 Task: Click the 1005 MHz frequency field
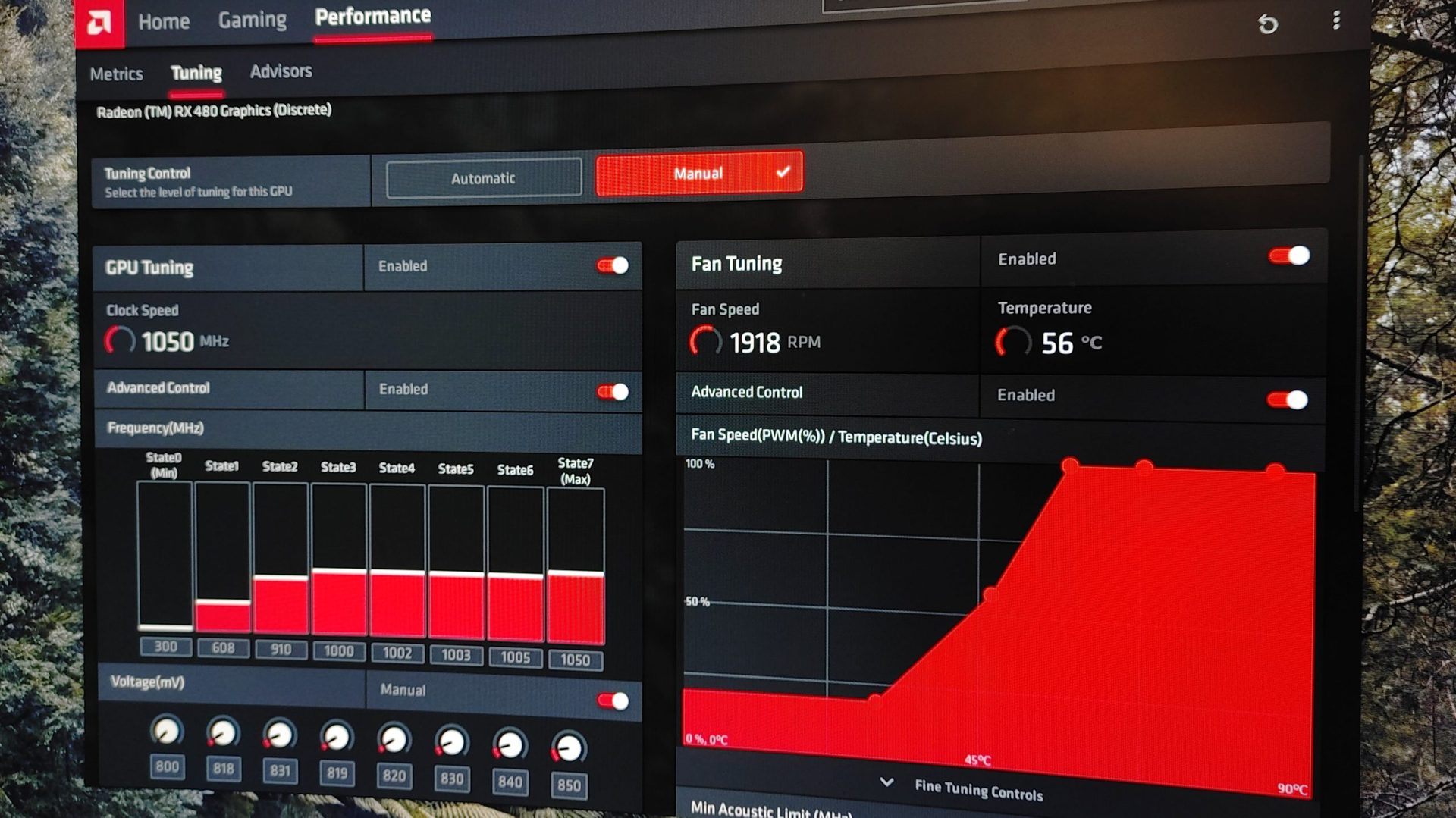(x=516, y=657)
